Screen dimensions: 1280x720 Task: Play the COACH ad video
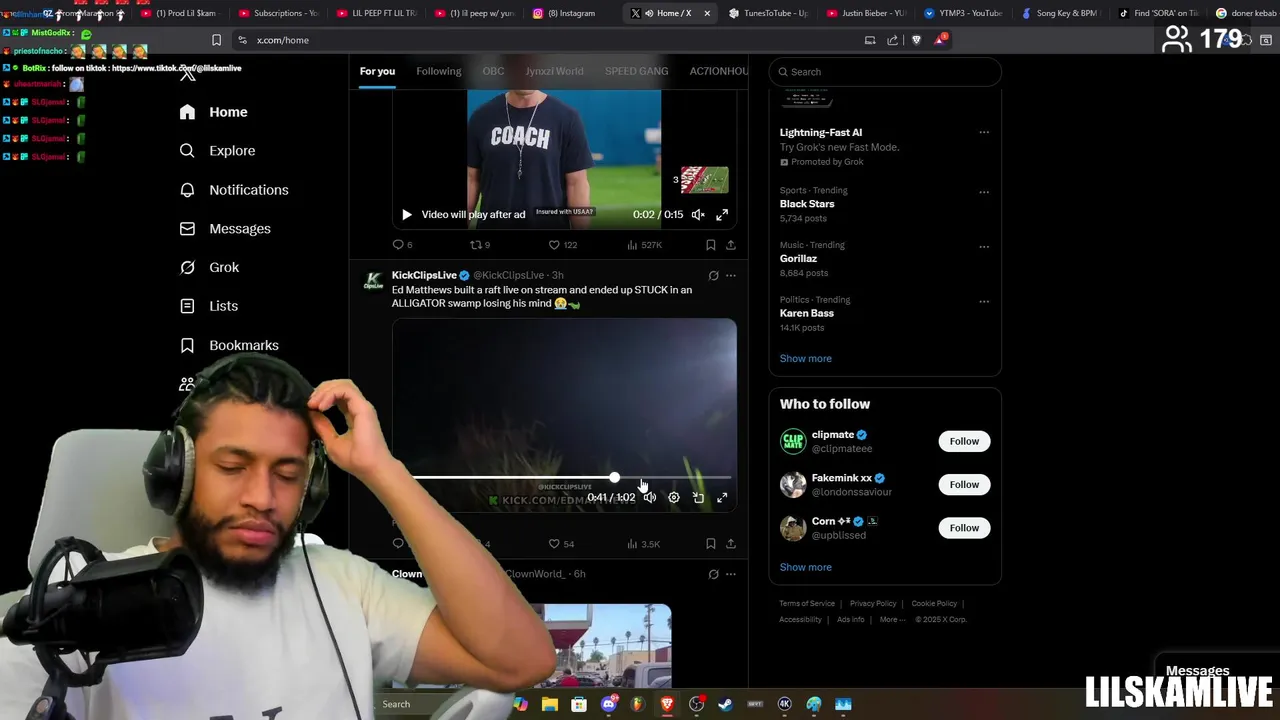coord(406,215)
